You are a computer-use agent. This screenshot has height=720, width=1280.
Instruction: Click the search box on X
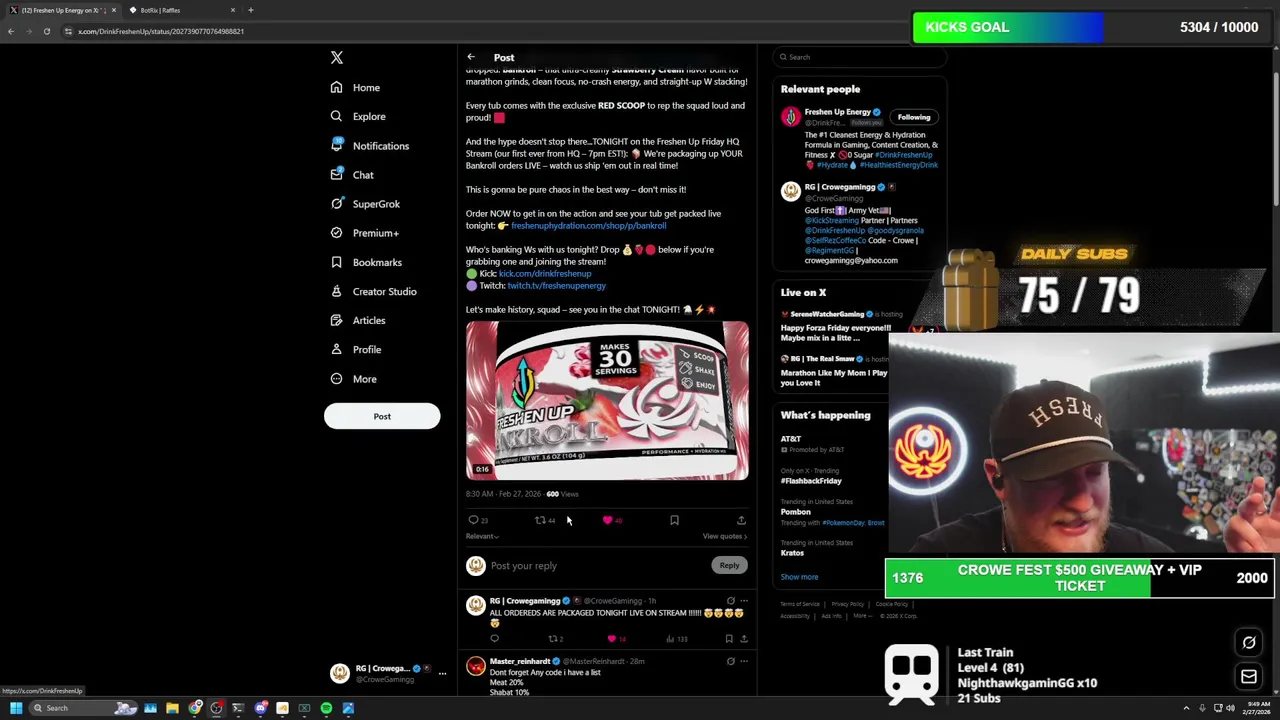point(859,57)
